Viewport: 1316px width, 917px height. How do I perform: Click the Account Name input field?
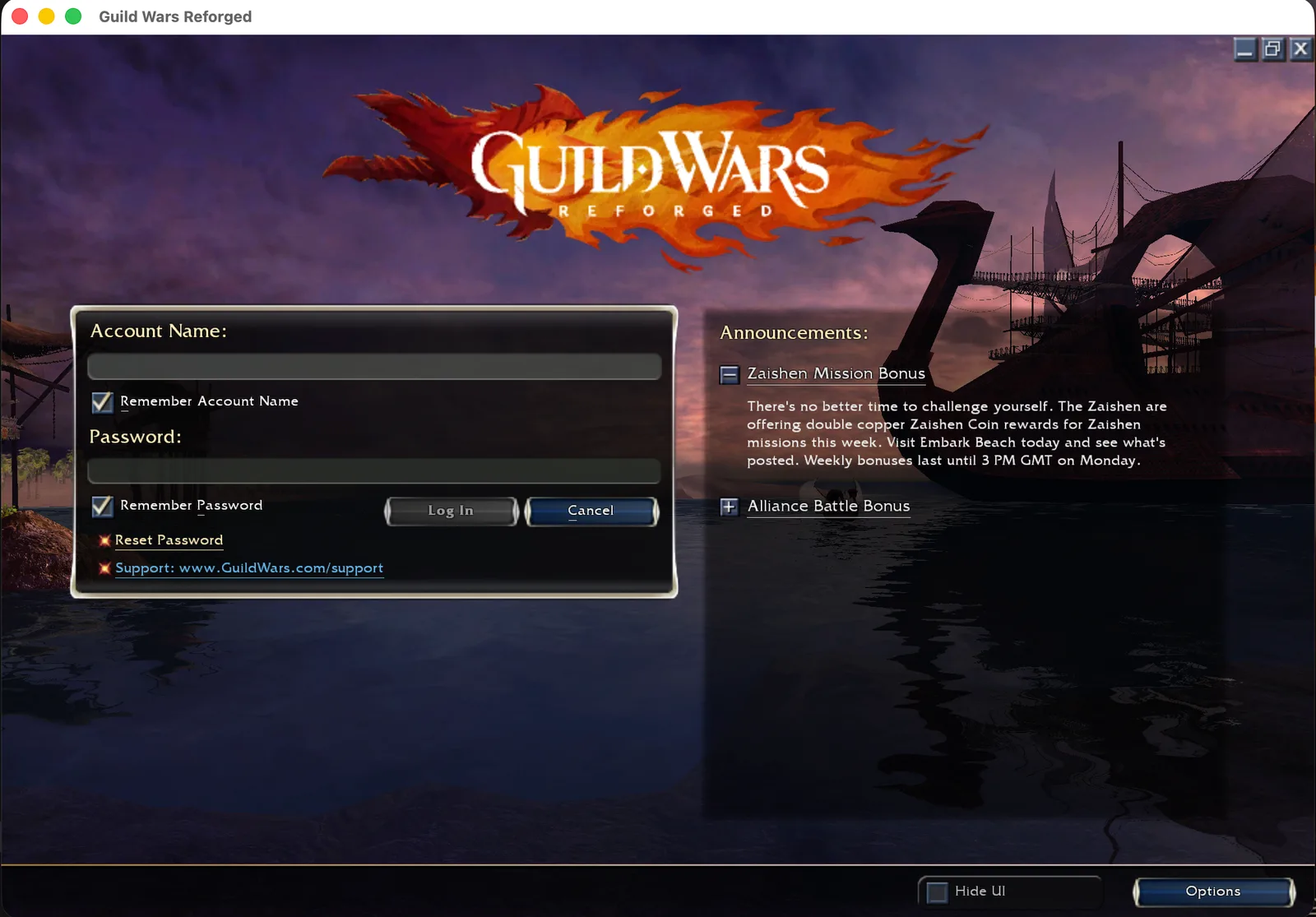click(374, 367)
